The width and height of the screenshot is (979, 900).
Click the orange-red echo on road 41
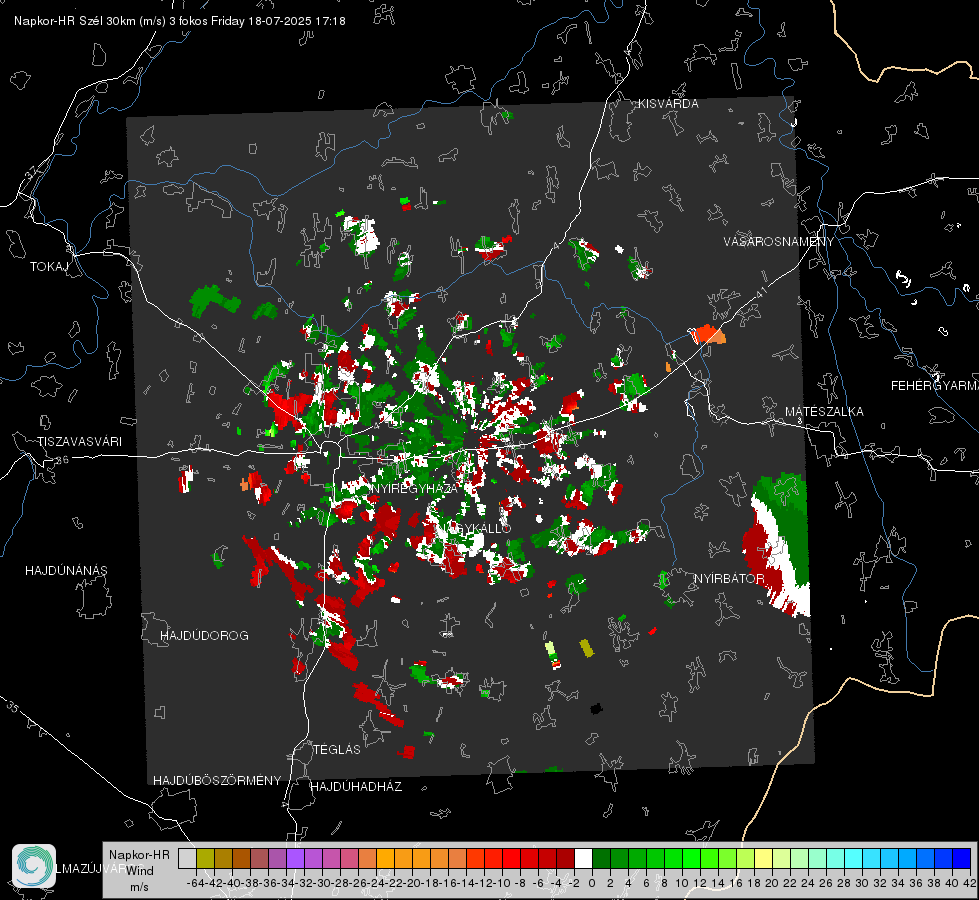point(707,334)
